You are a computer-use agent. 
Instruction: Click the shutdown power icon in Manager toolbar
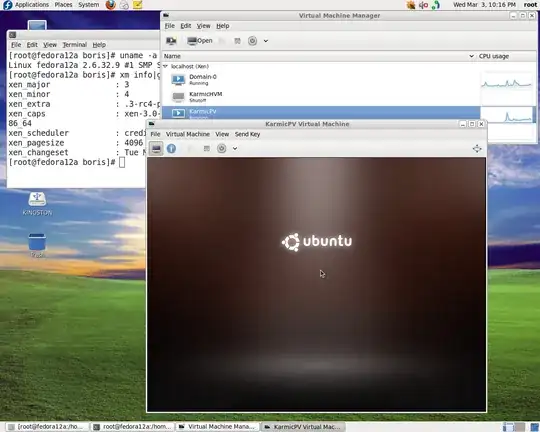click(x=252, y=41)
